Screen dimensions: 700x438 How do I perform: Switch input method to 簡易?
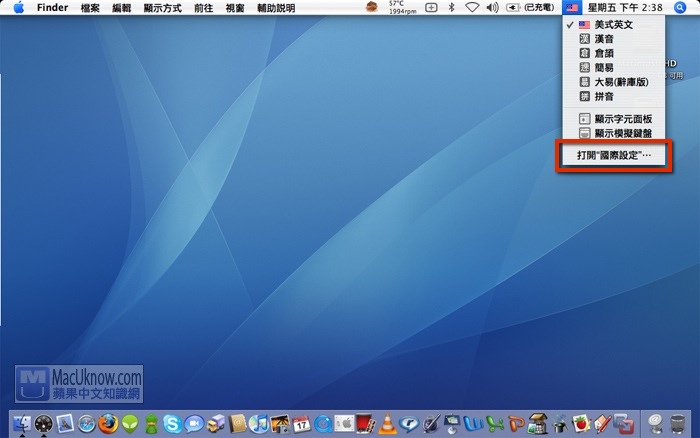pos(614,68)
